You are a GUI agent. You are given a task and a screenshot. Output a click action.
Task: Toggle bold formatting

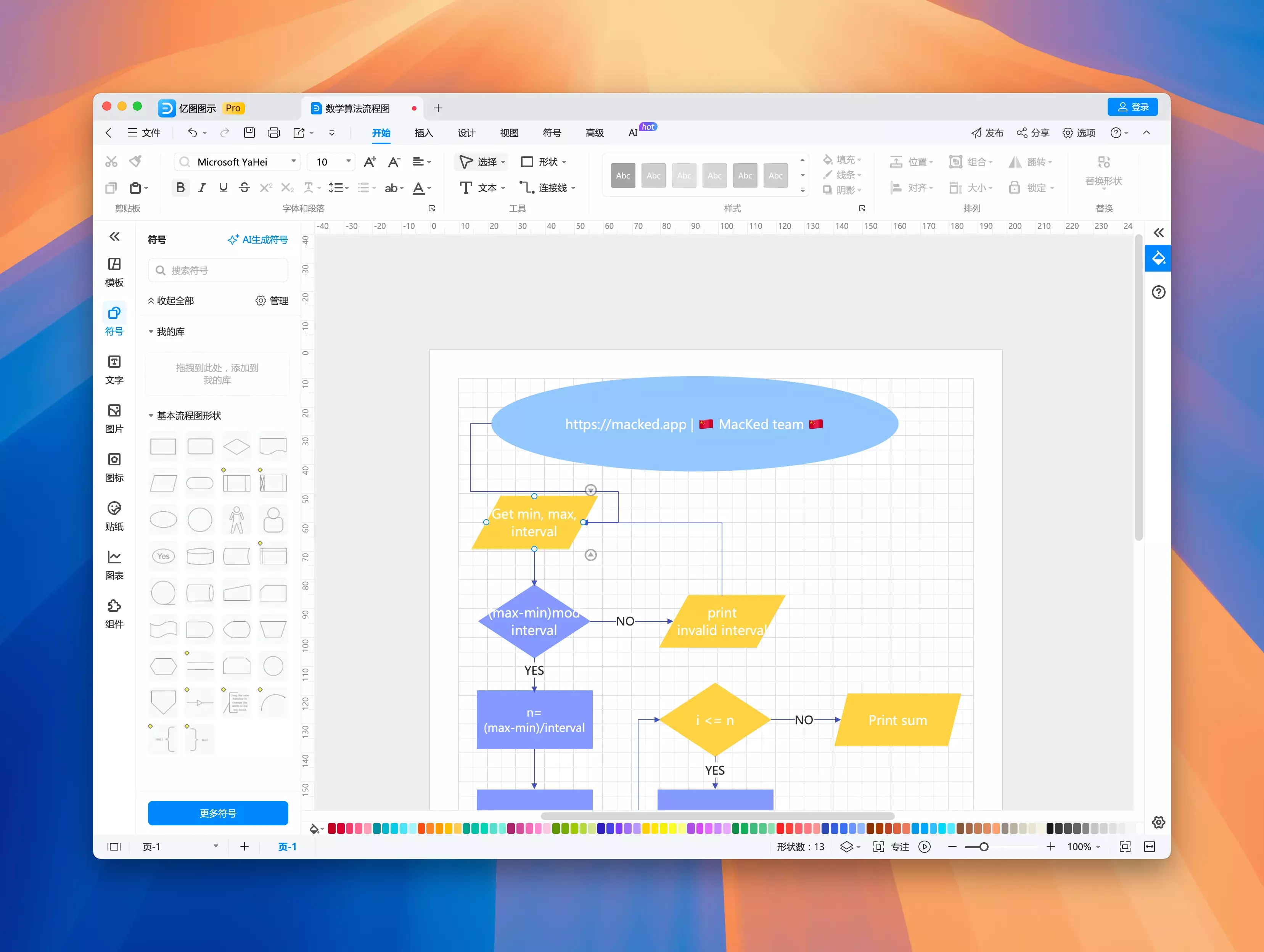pyautogui.click(x=180, y=187)
